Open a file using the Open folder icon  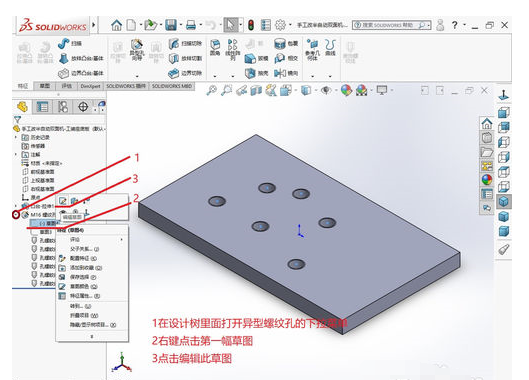pos(150,25)
